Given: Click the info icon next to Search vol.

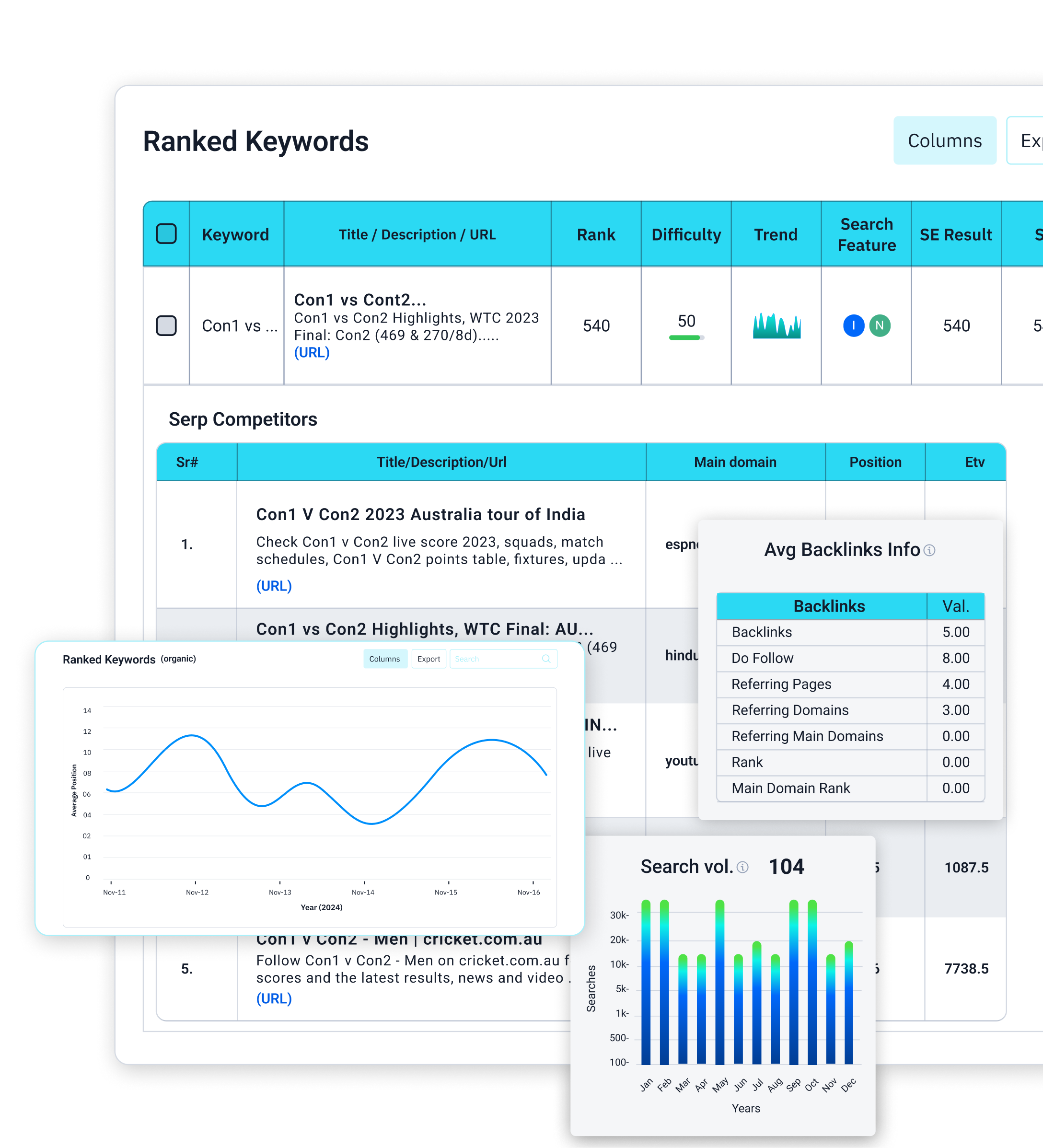Looking at the screenshot, I should (x=742, y=867).
